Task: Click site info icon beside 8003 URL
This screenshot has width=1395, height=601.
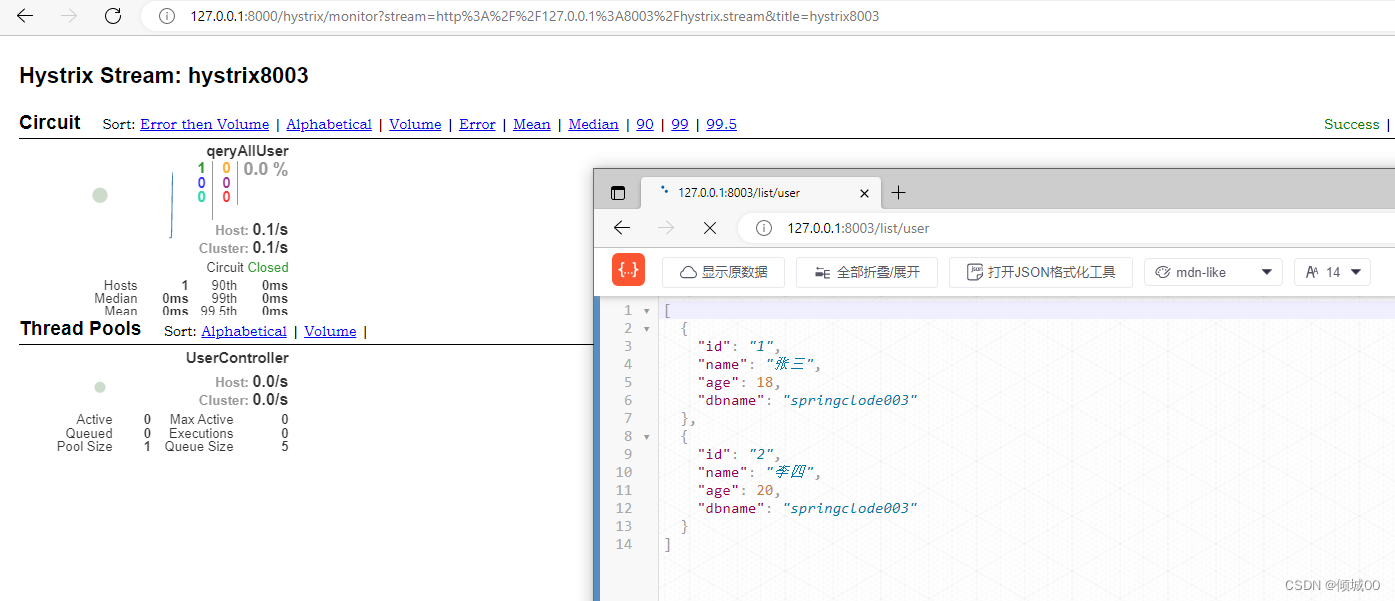Action: [x=764, y=228]
